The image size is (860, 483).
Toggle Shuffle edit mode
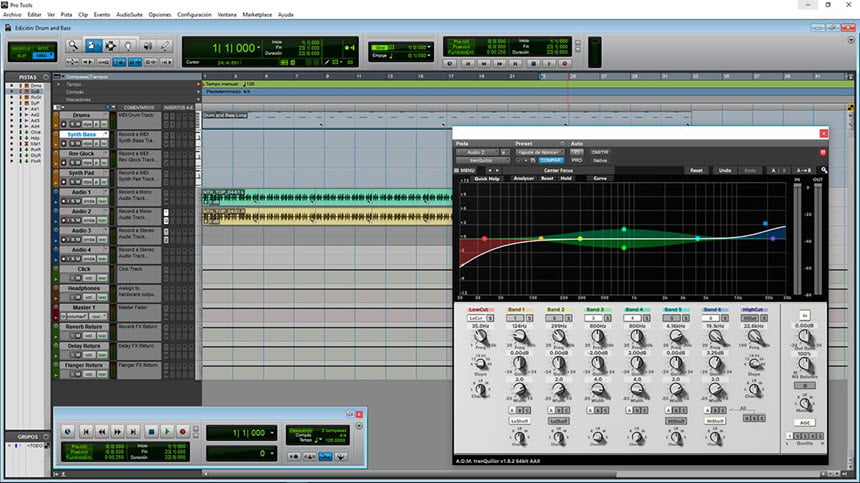(x=21, y=48)
